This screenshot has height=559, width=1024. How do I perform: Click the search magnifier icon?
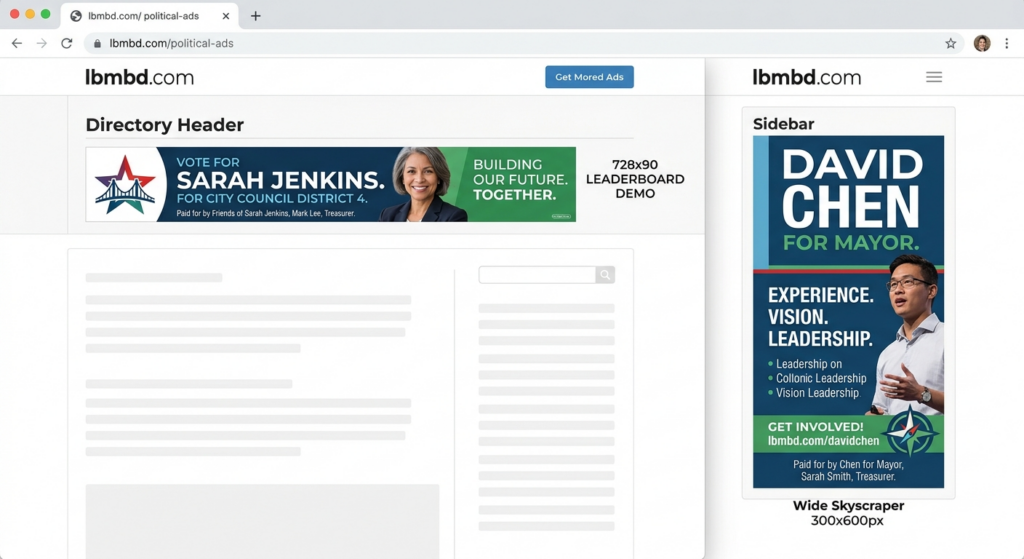pos(605,275)
